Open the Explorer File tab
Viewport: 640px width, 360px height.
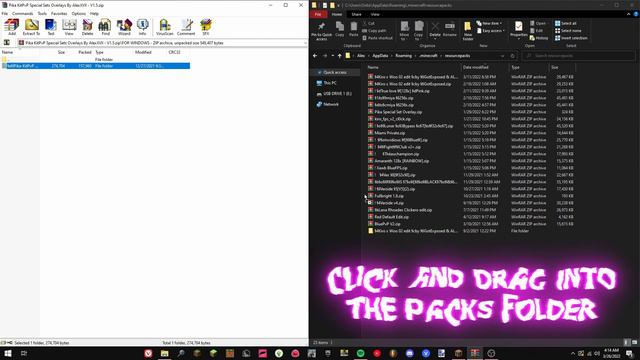tap(318, 14)
